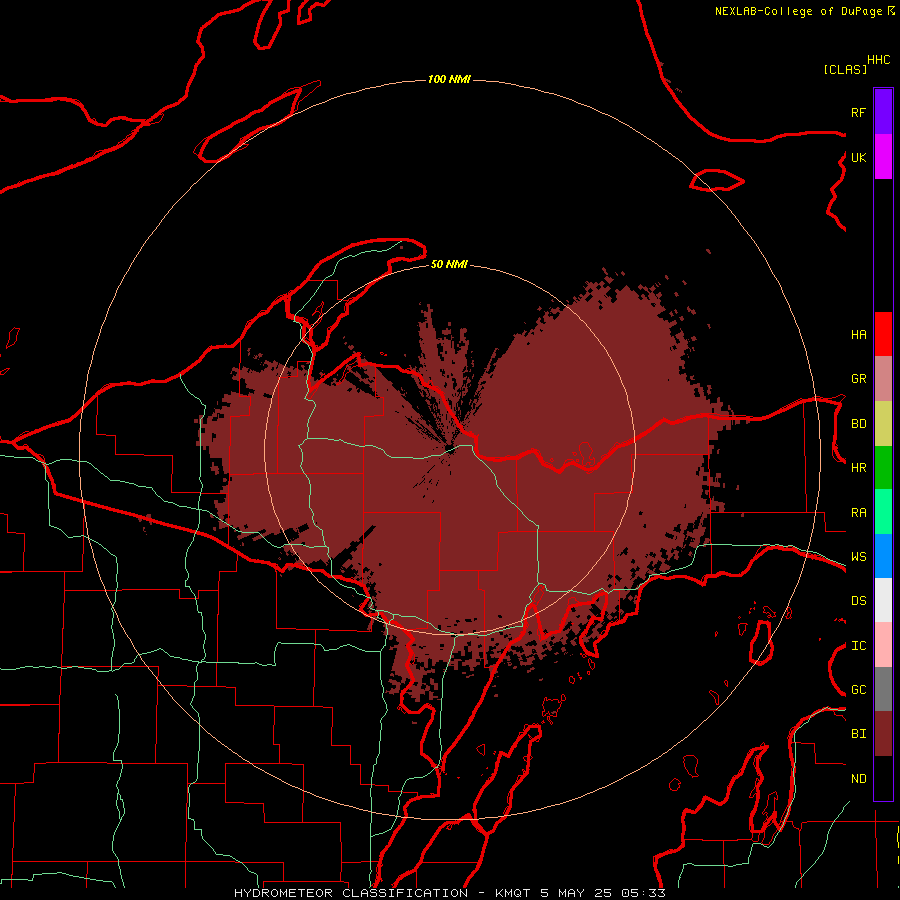The height and width of the screenshot is (900, 900).
Task: Click the "GC" legend label
Action: tap(858, 690)
